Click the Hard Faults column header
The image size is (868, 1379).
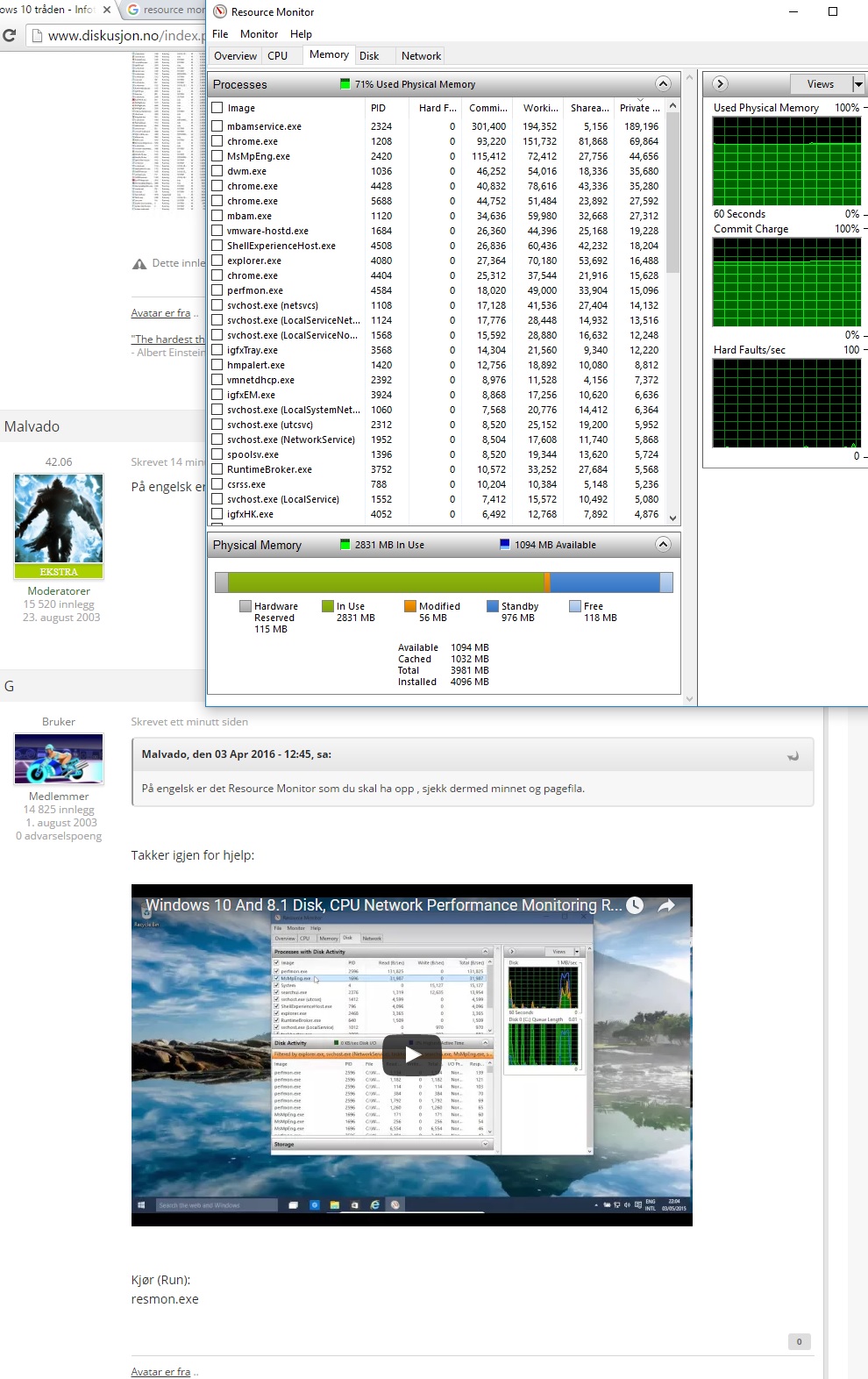tap(437, 108)
